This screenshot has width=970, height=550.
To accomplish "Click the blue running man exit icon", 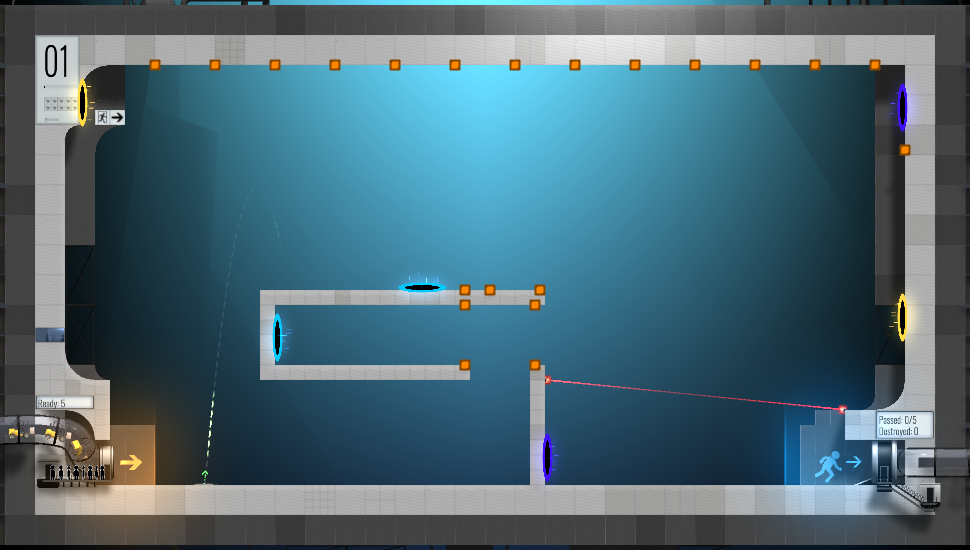I will 828,466.
